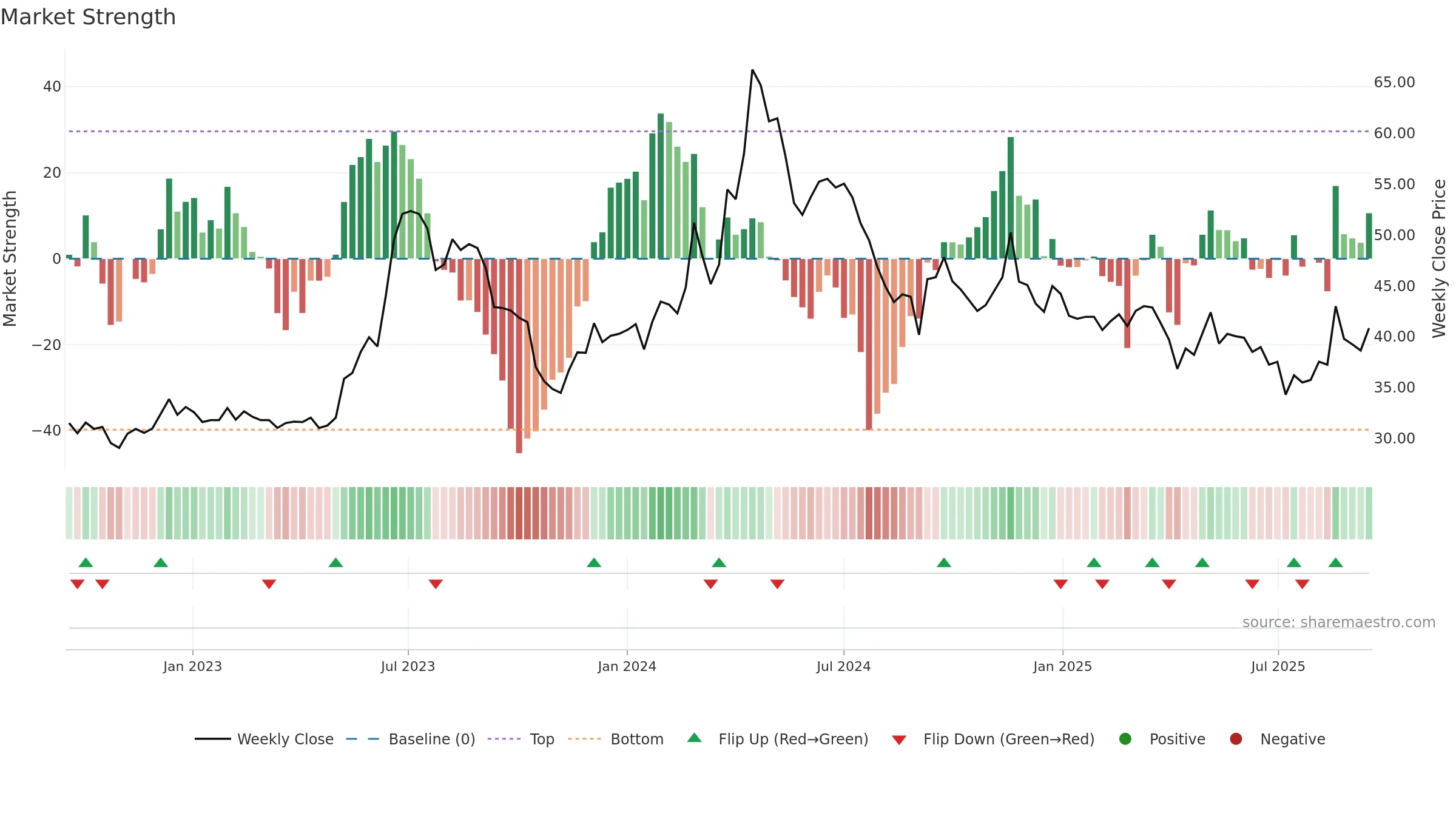Click the Positive legend label

tap(1178, 739)
